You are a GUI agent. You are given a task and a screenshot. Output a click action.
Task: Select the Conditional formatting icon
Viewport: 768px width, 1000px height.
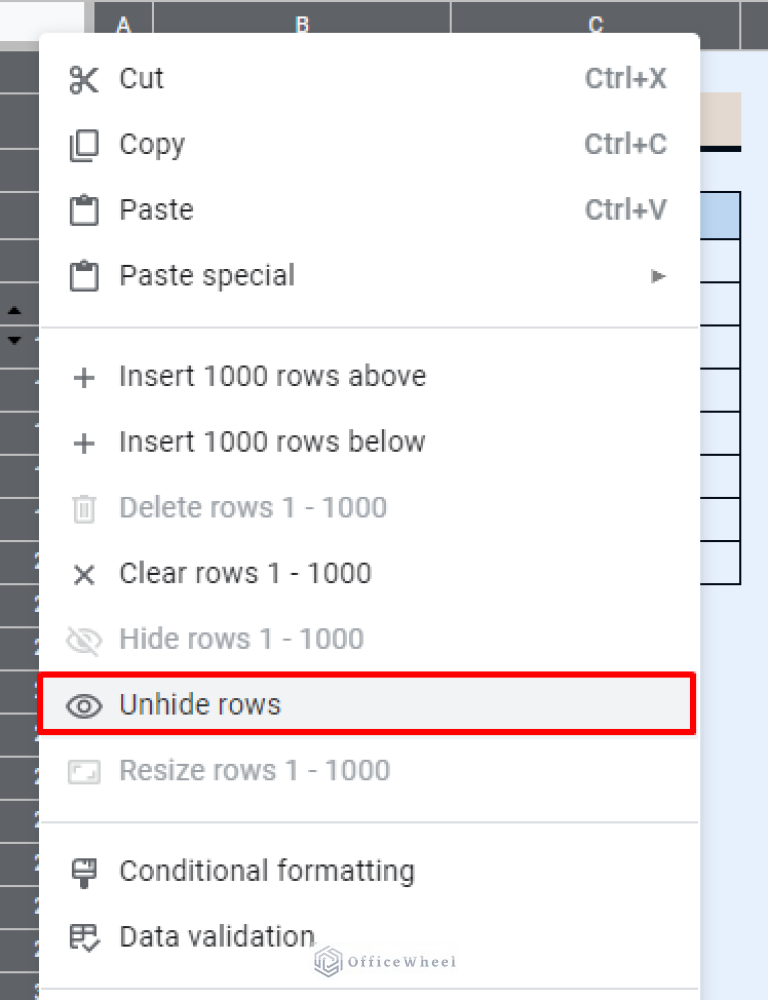coord(84,871)
